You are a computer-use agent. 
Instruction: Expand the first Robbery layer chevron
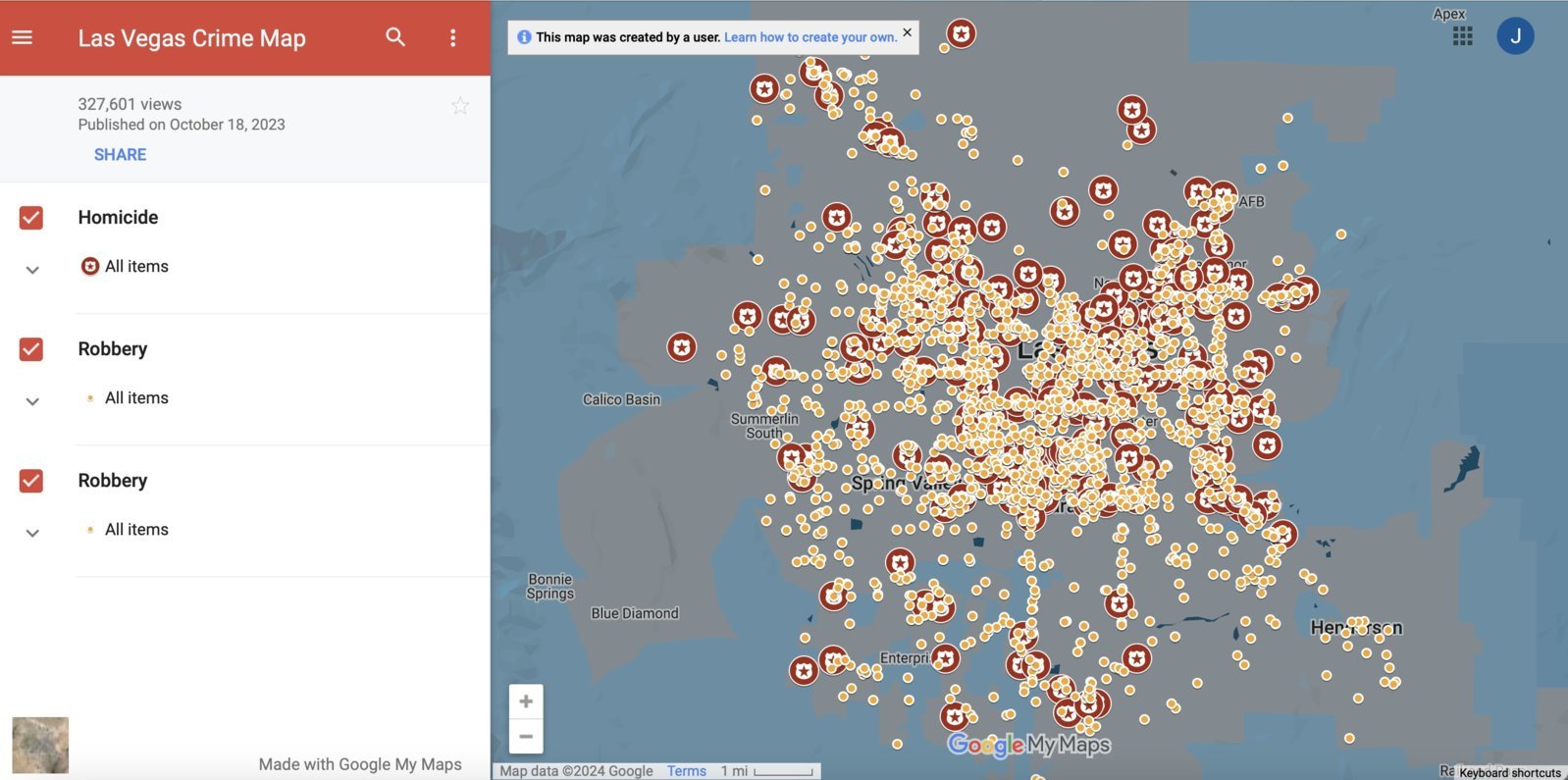32,401
